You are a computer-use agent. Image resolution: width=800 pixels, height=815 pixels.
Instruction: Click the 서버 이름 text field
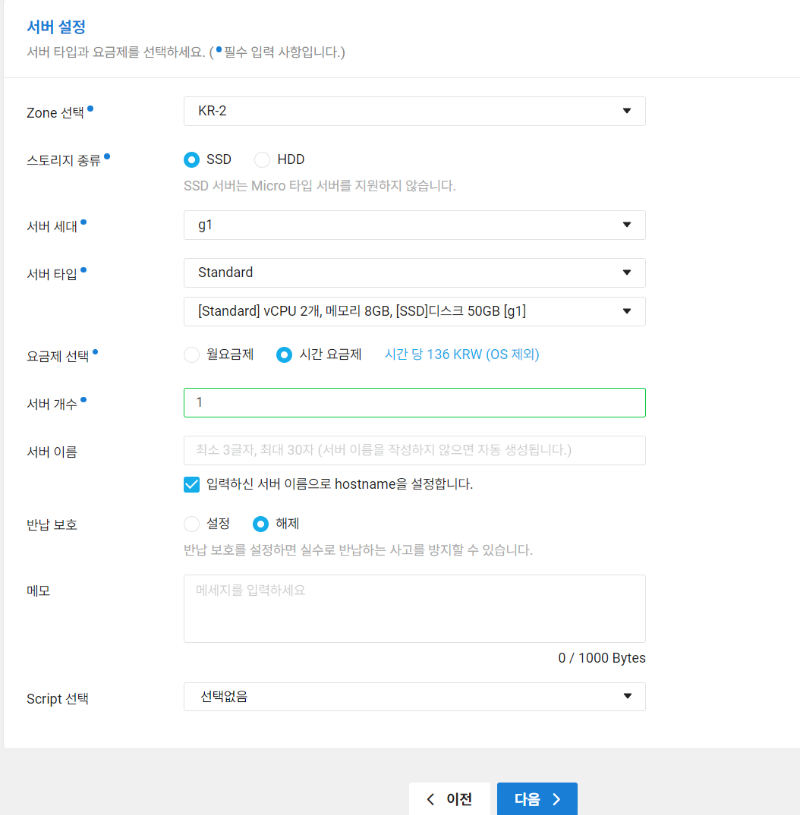[x=413, y=451]
